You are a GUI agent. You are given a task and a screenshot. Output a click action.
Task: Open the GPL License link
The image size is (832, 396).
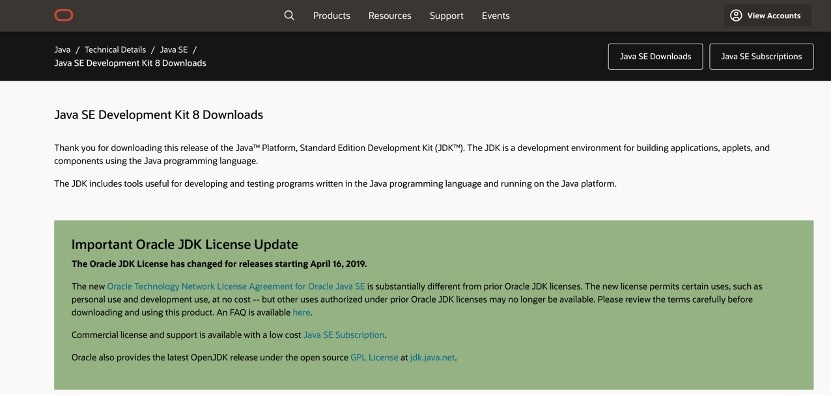(374, 358)
